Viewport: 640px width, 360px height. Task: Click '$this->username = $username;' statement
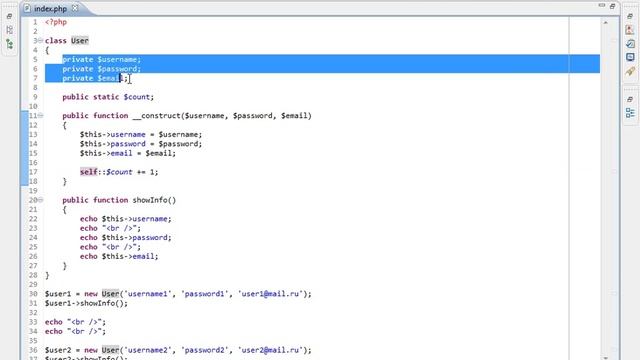pyautogui.click(x=141, y=135)
